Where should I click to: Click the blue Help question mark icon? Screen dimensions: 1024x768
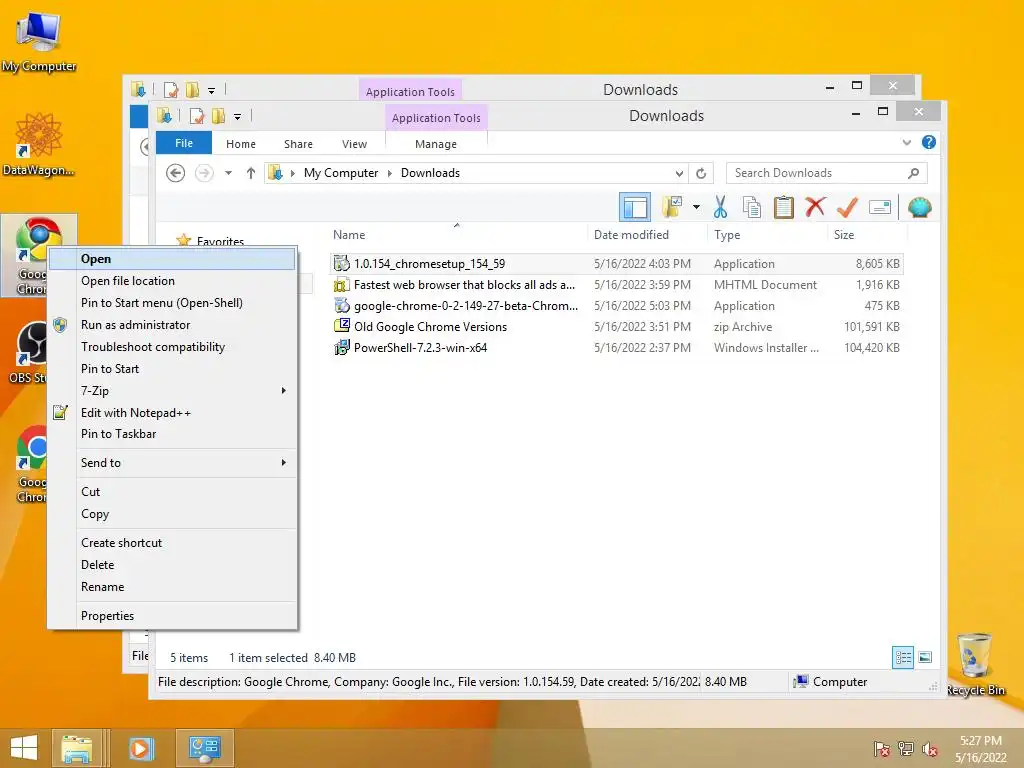[x=929, y=142]
